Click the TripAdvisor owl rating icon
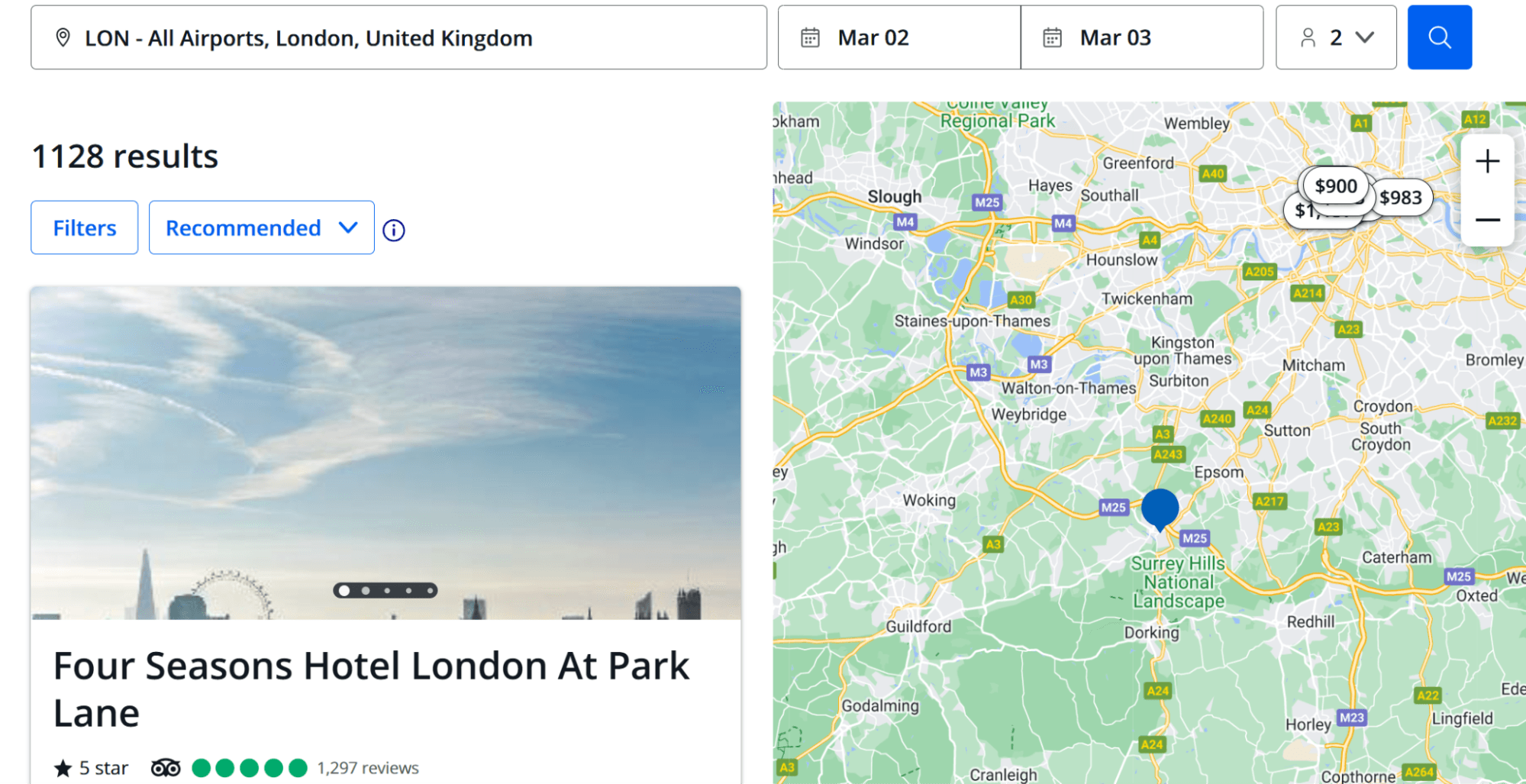 click(166, 768)
